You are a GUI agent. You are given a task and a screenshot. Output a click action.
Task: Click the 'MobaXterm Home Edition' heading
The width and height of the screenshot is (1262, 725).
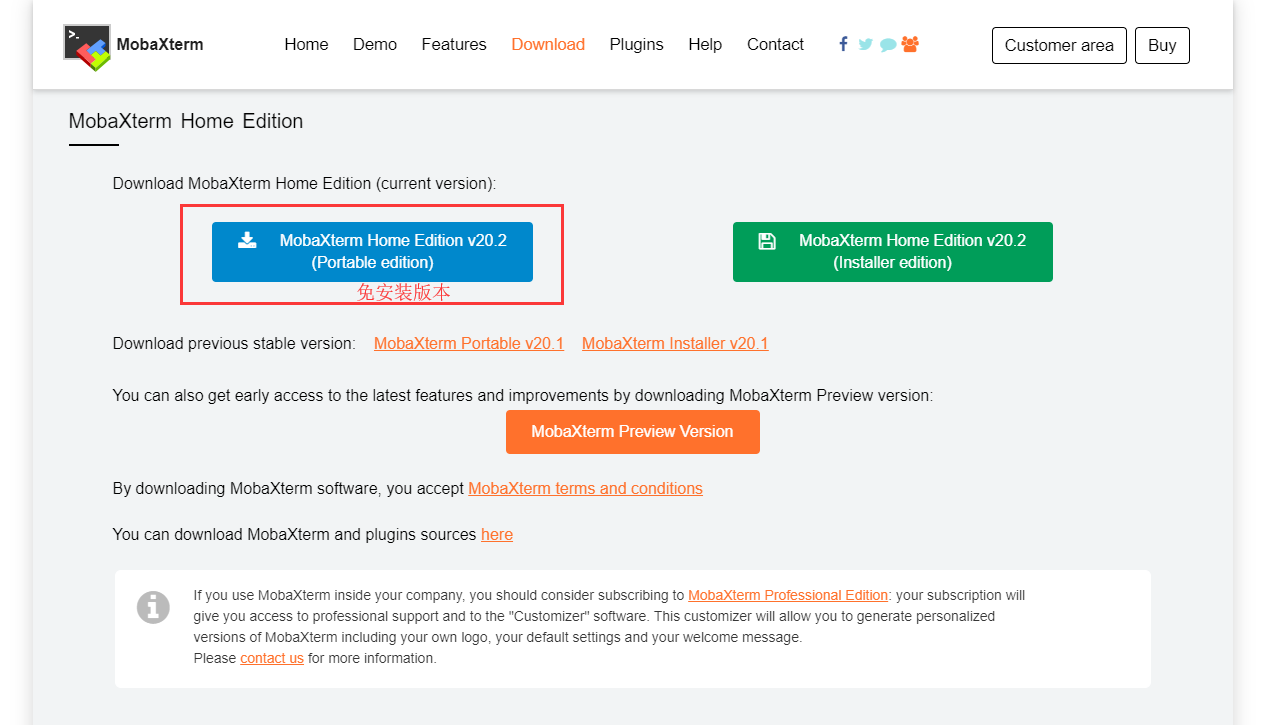tap(186, 121)
